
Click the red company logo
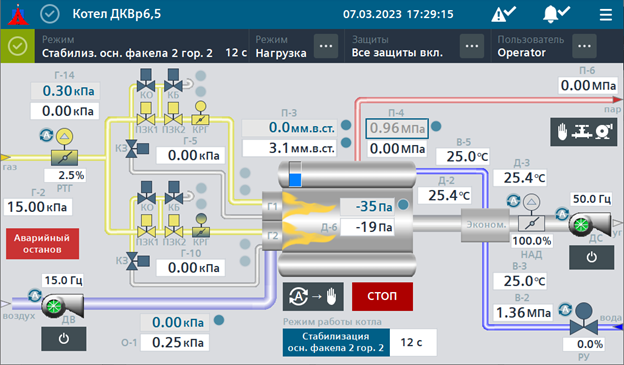pyautogui.click(x=18, y=14)
